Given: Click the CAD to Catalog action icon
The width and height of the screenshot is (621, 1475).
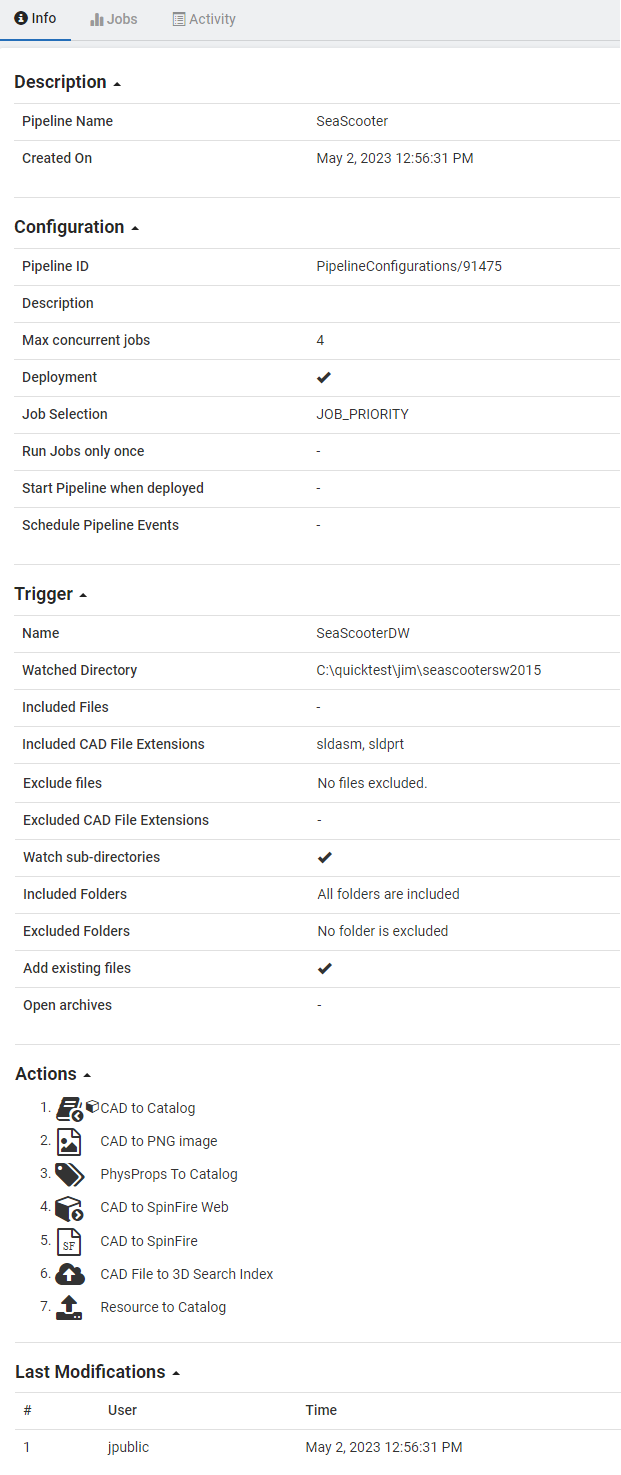Looking at the screenshot, I should pyautogui.click(x=69, y=1108).
